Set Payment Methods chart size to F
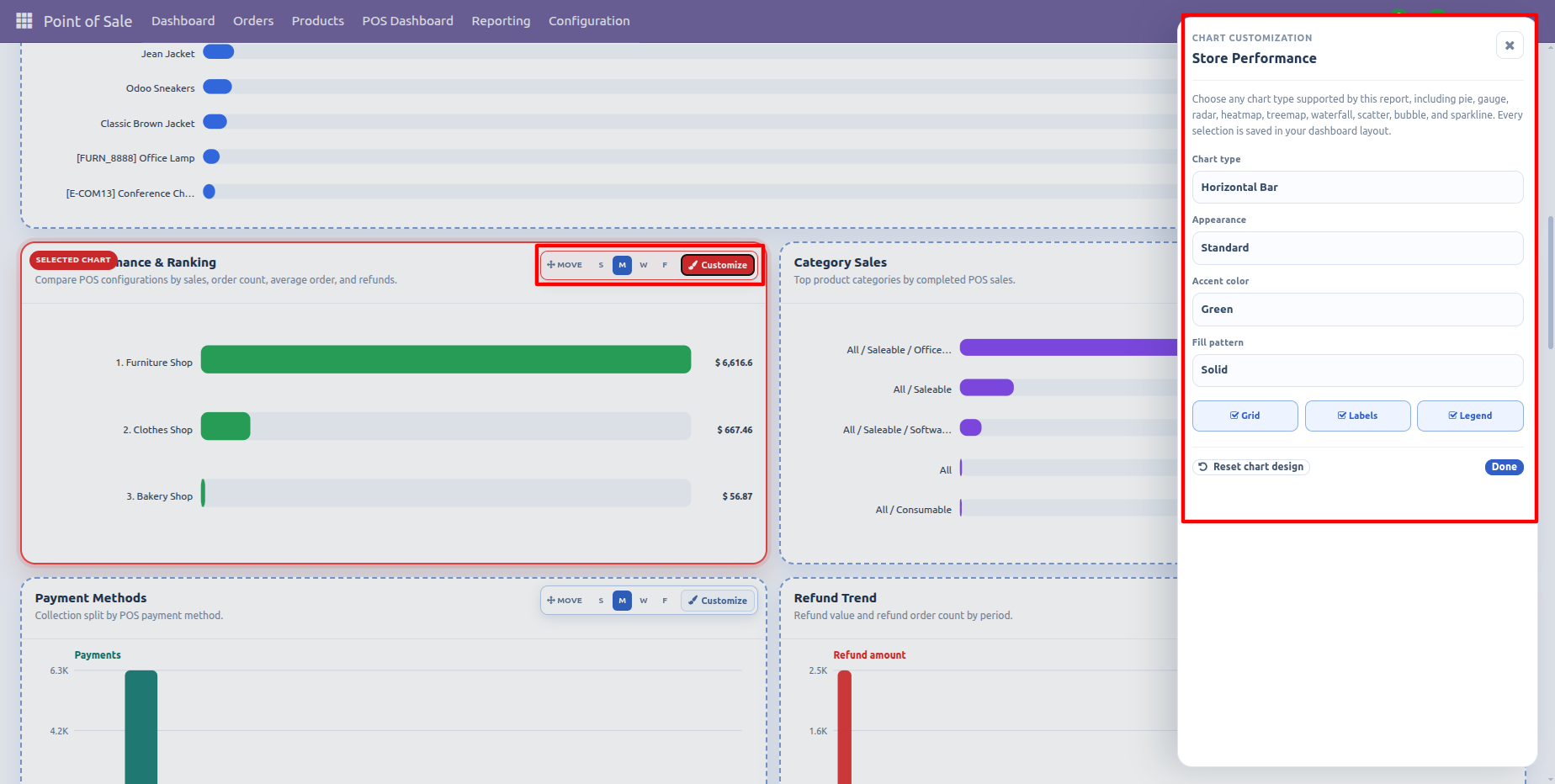1555x784 pixels. (665, 601)
